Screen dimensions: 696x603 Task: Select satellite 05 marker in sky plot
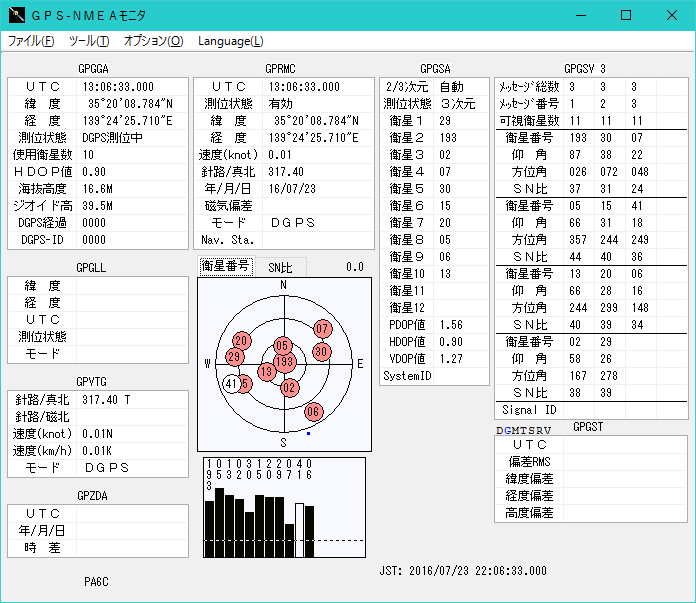(x=282, y=345)
